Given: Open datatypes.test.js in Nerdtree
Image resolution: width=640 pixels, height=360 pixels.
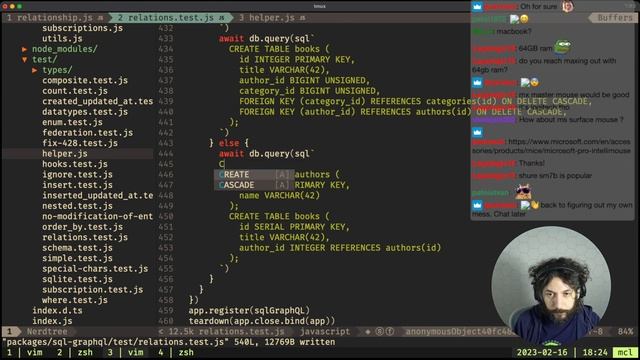Looking at the screenshot, I should [x=85, y=112].
